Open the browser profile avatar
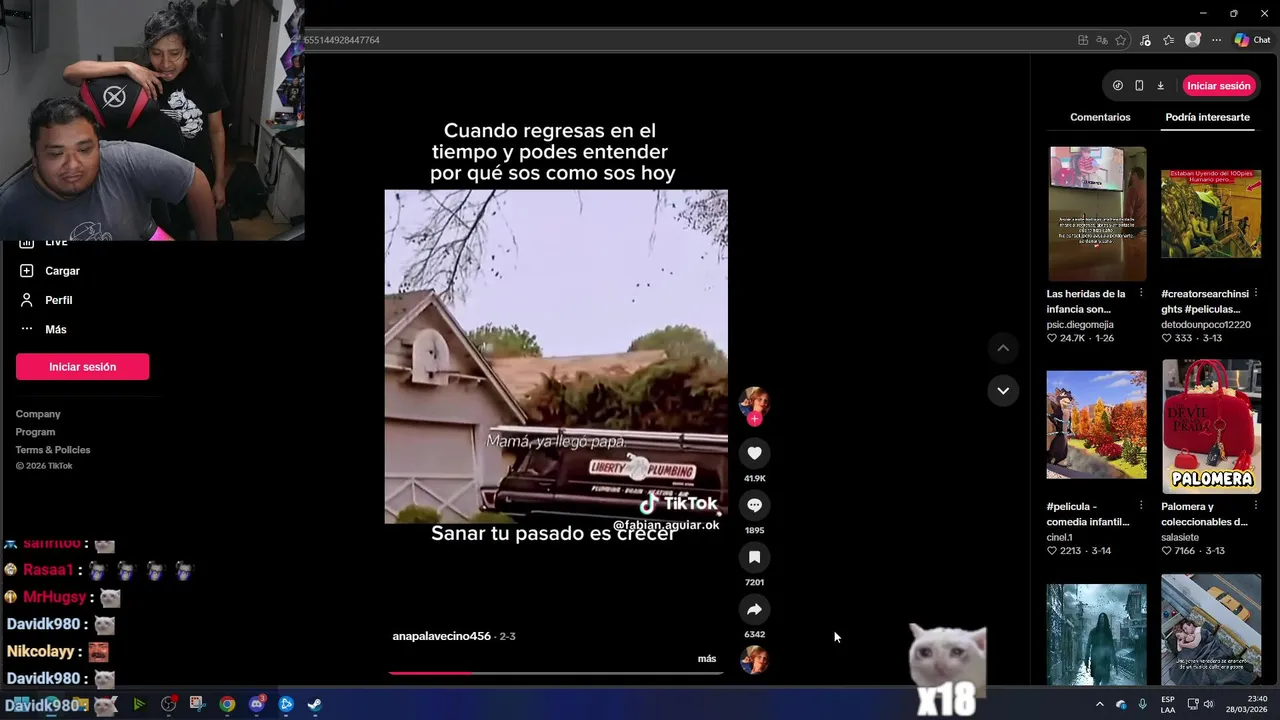 coord(1193,40)
